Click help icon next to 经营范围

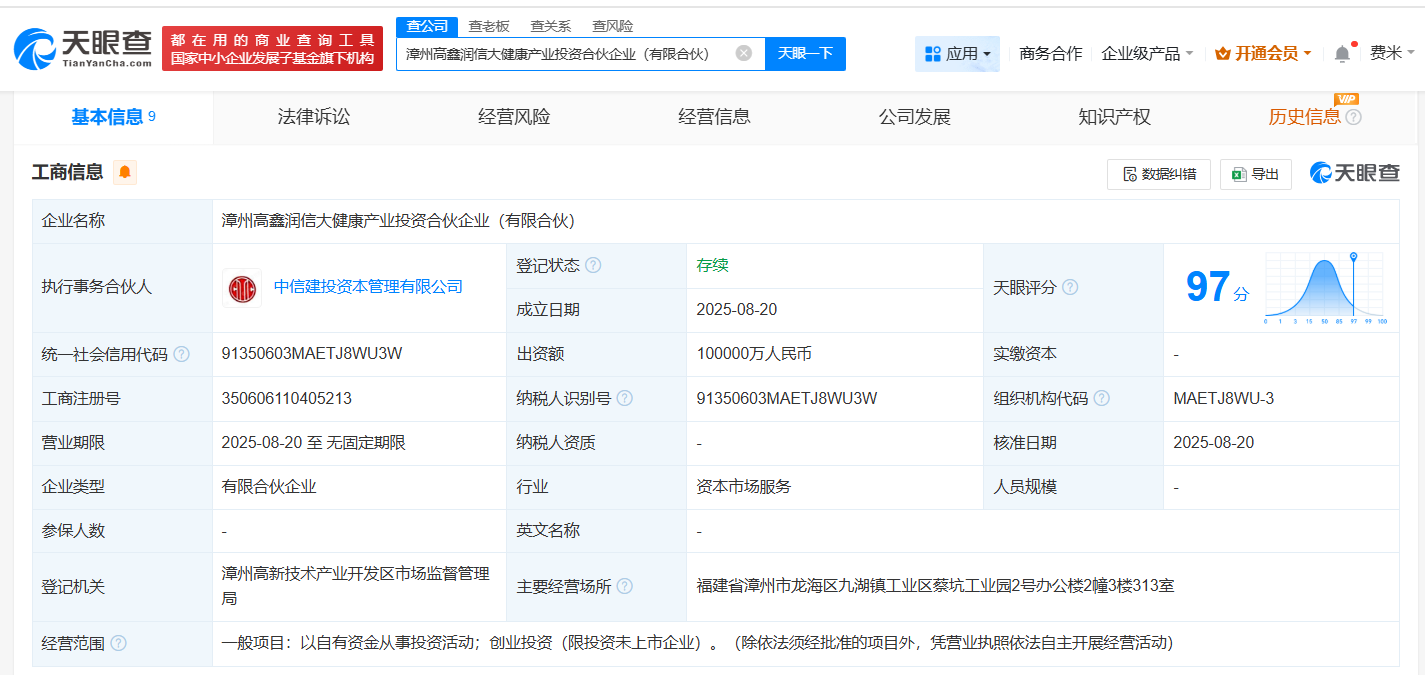[119, 643]
